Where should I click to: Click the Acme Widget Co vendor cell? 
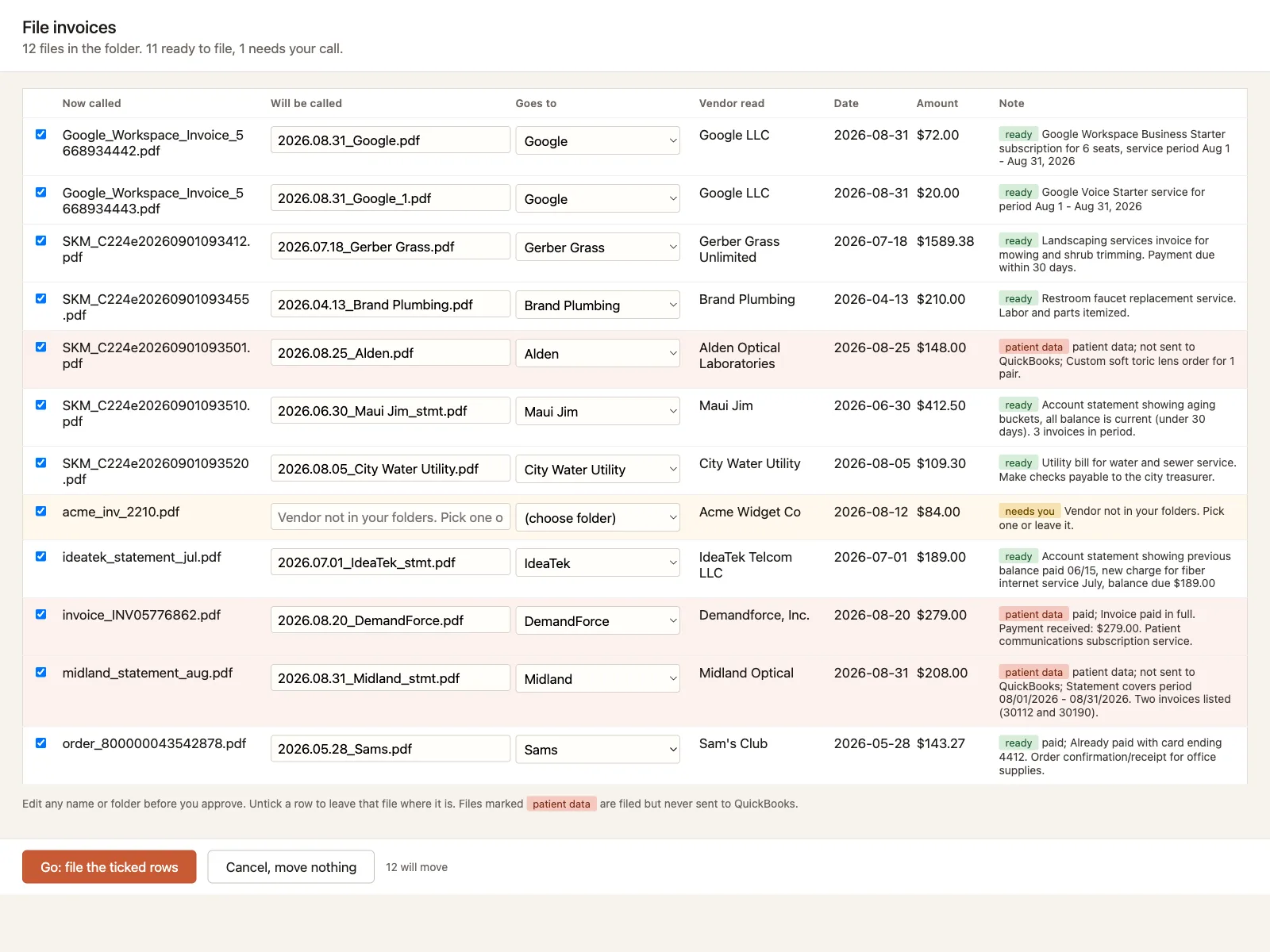pos(750,512)
